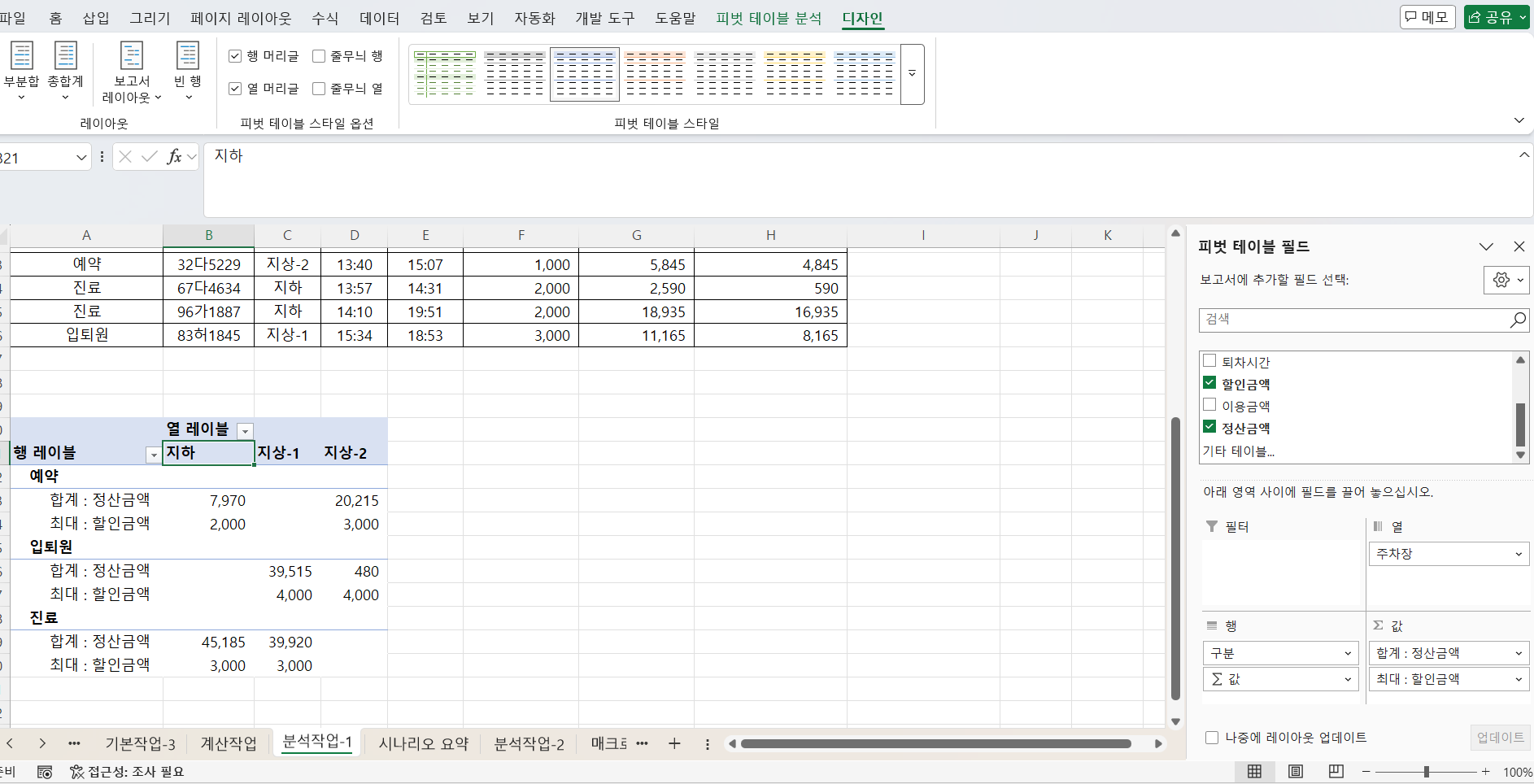
Task: Click the fx insert function icon
Action: (174, 157)
